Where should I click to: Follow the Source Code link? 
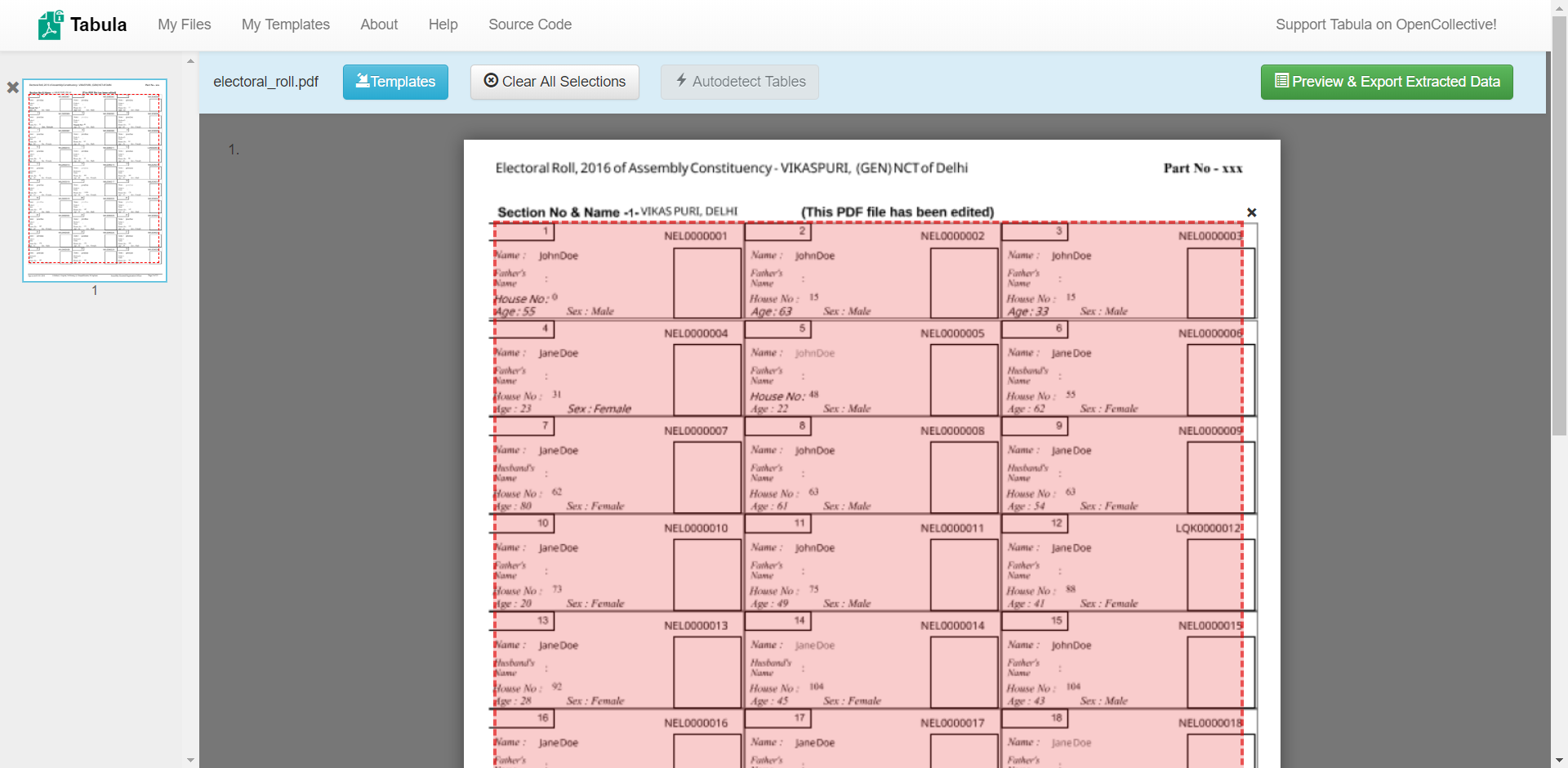click(529, 25)
